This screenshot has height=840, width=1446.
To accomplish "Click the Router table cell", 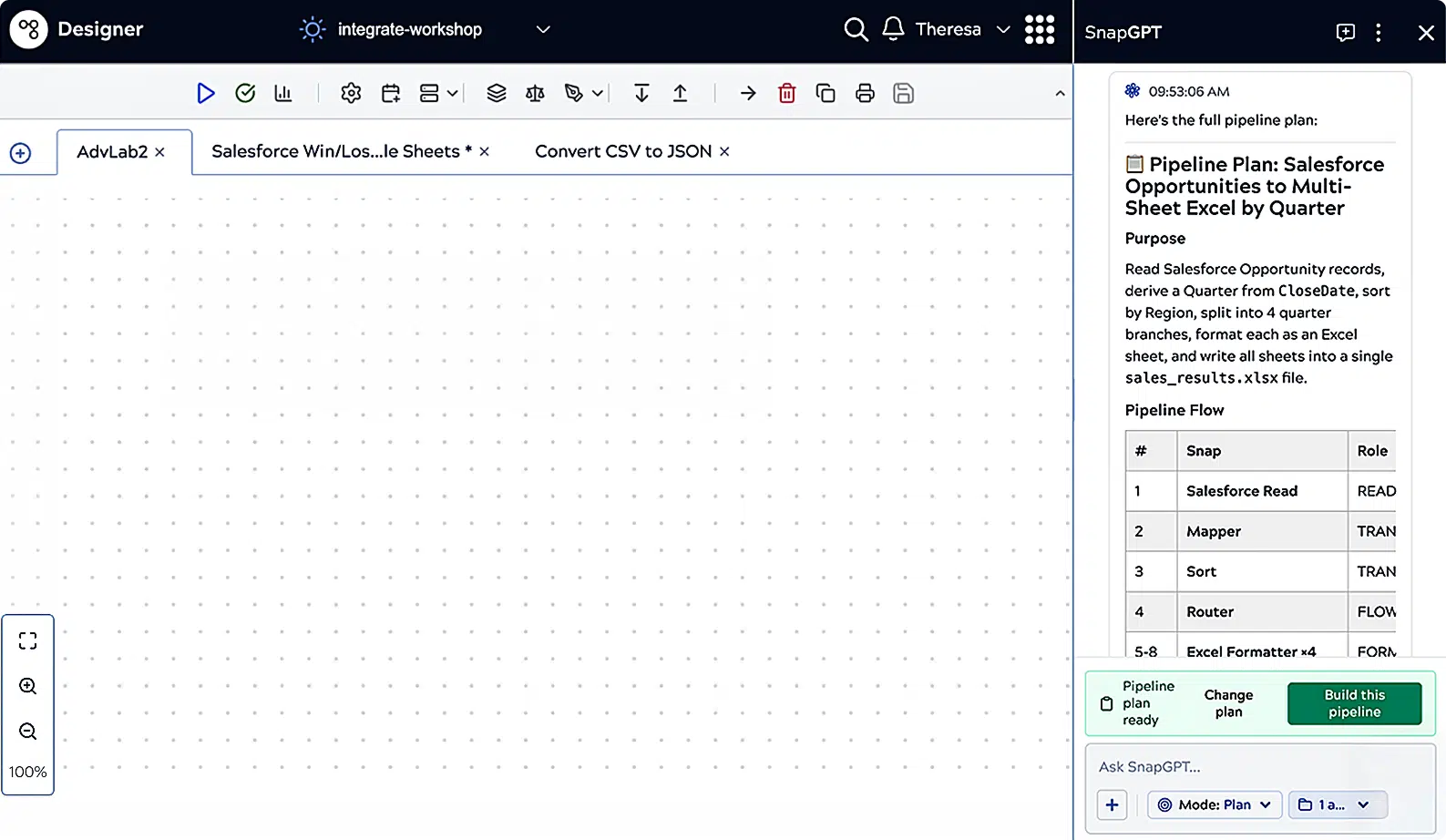I will 1262,611.
